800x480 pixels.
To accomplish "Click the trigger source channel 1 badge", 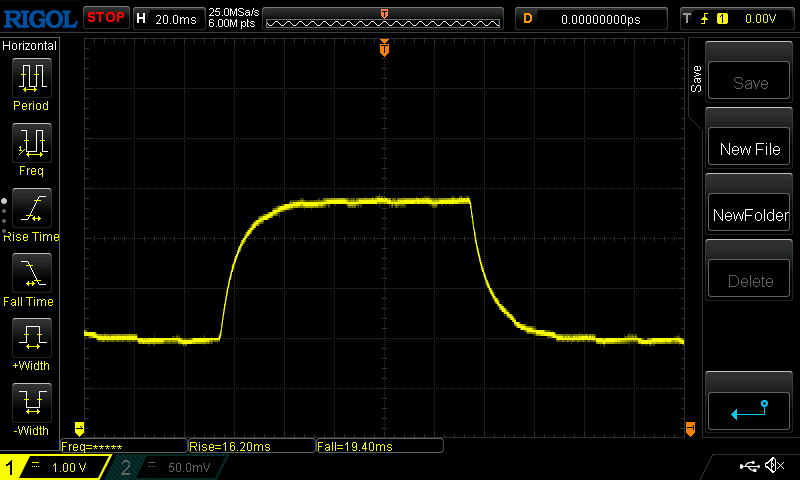I will point(722,19).
